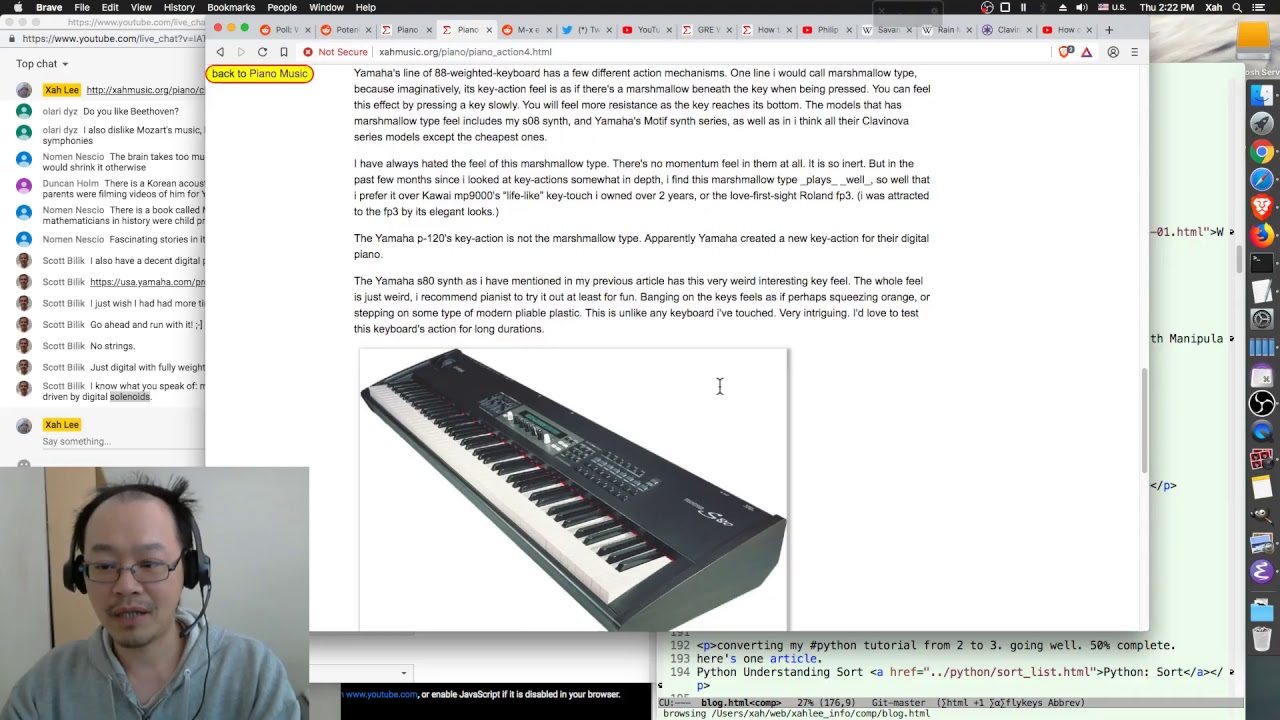Screen dimensions: 1280x720
Task: Launch Google Chrome from the Dock
Action: (1262, 152)
